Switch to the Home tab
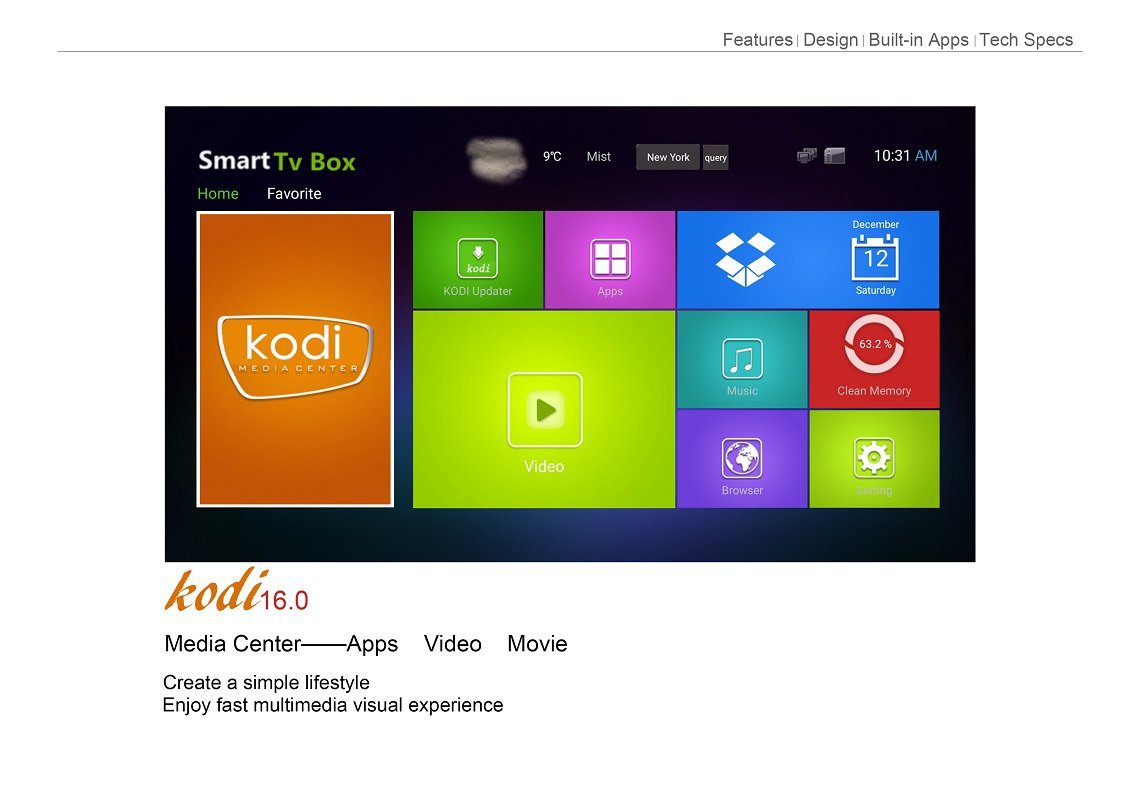 click(x=218, y=194)
